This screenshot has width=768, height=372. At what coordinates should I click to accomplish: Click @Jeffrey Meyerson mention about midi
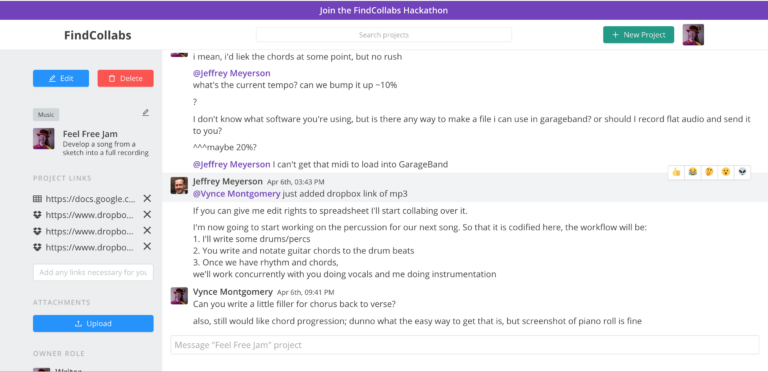coord(232,164)
